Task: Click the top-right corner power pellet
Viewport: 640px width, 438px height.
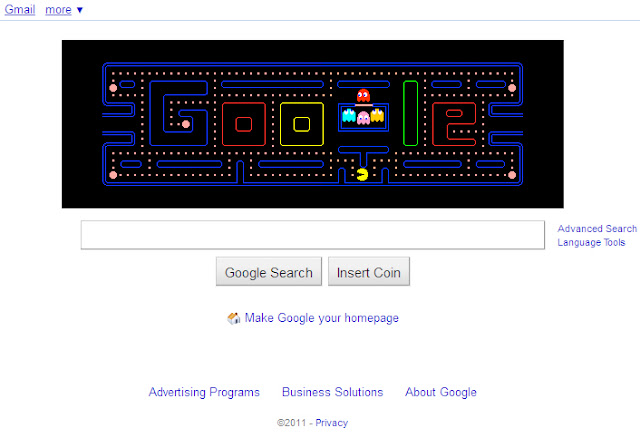Action: [512, 88]
